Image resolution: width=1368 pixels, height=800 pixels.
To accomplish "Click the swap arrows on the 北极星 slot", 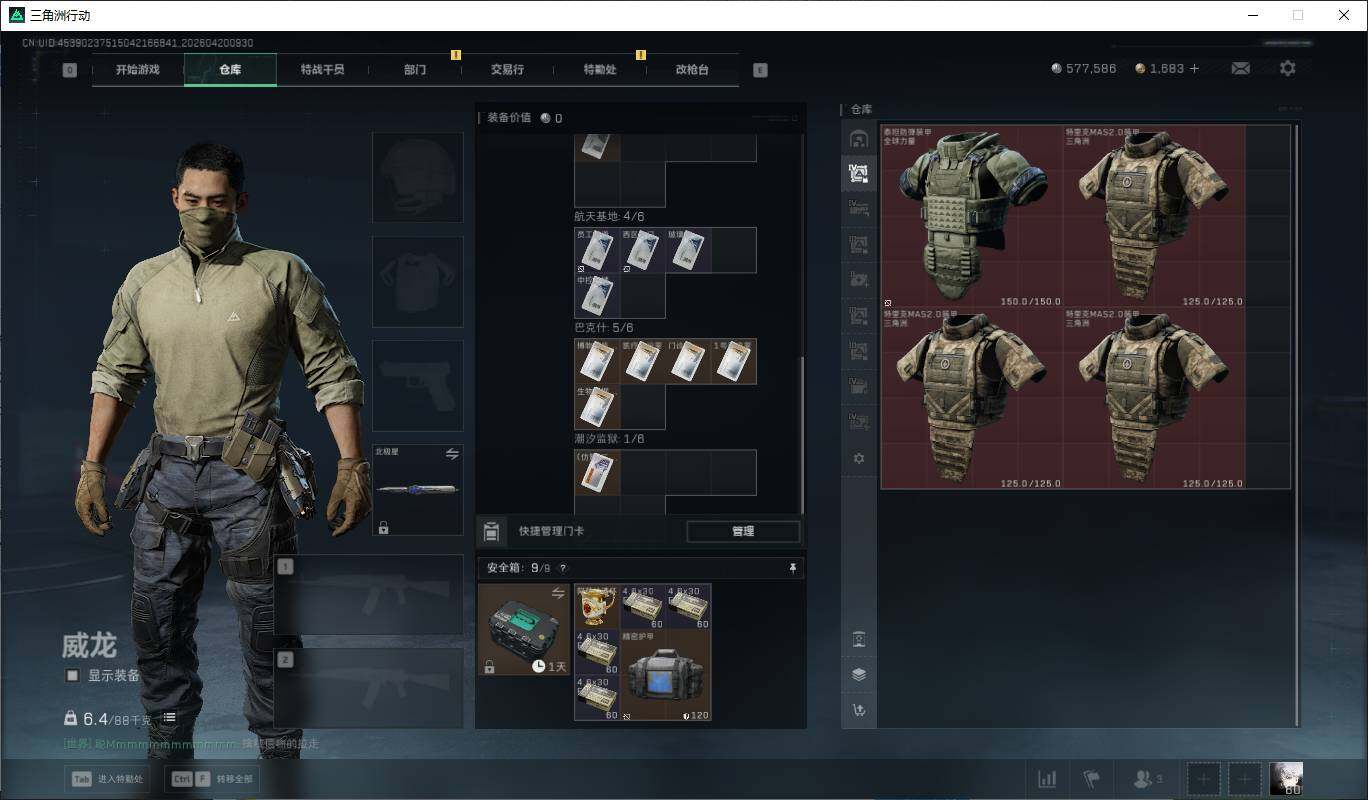I will [x=452, y=454].
